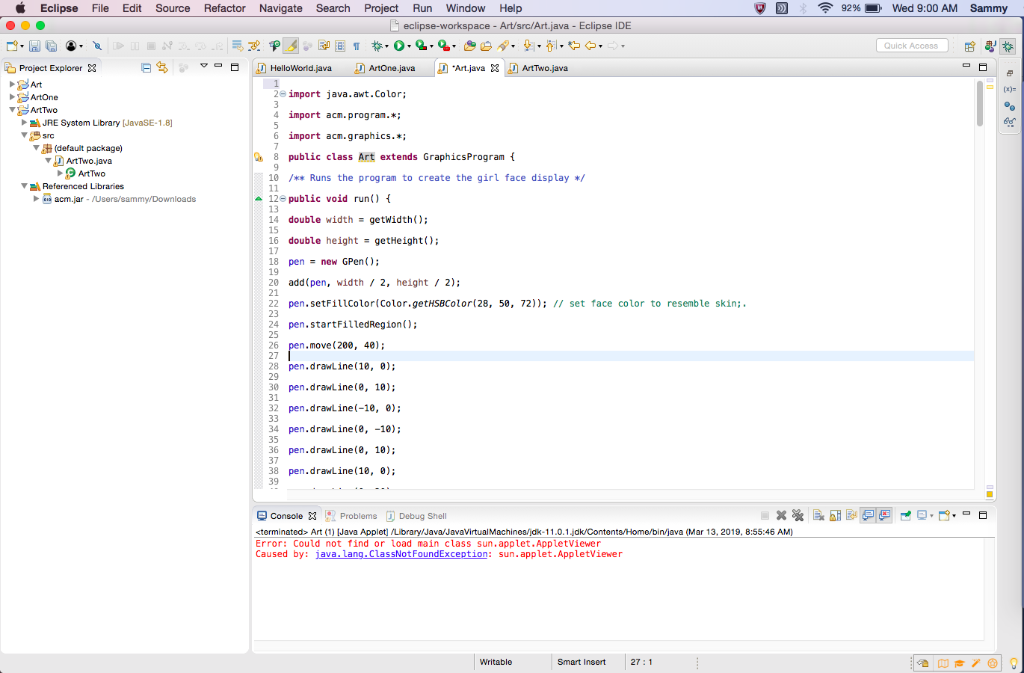Click the java.lang.ClassNotFoundException link

(400, 554)
